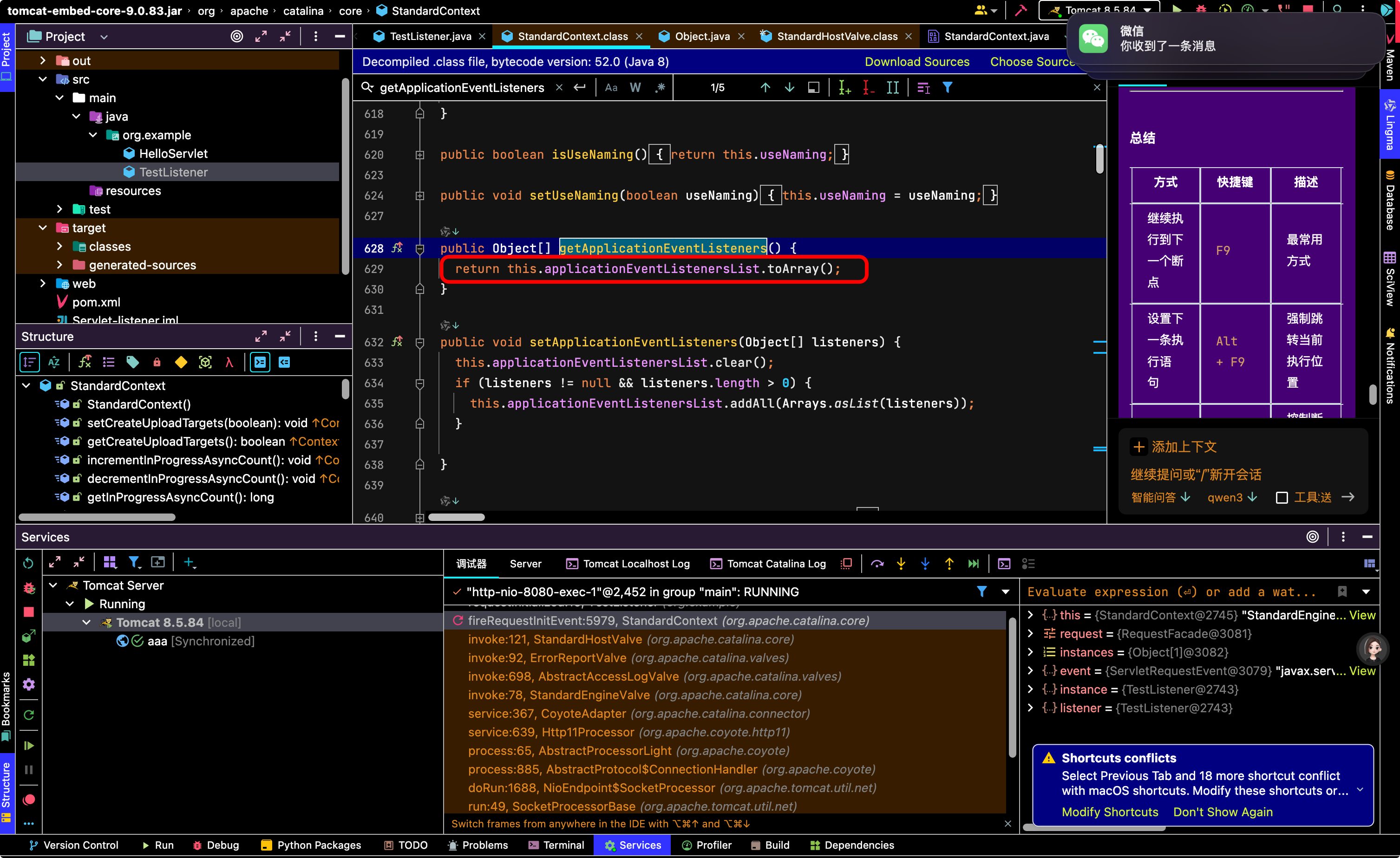Select the Sort Alphabetically structure icon
Image resolution: width=1400 pixels, height=858 pixels.
pos(54,362)
